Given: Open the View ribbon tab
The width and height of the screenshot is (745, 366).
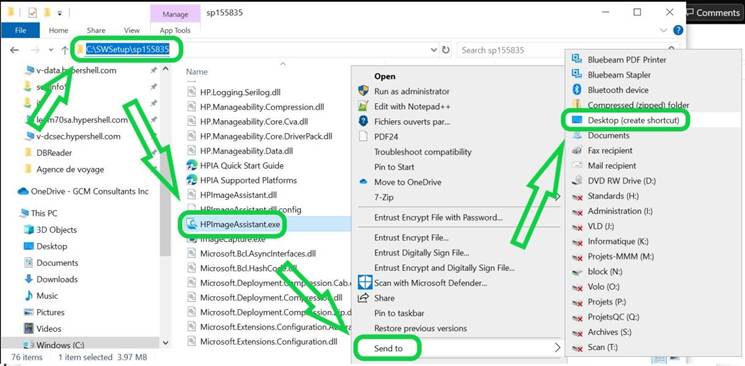Looking at the screenshot, I should coord(132,30).
